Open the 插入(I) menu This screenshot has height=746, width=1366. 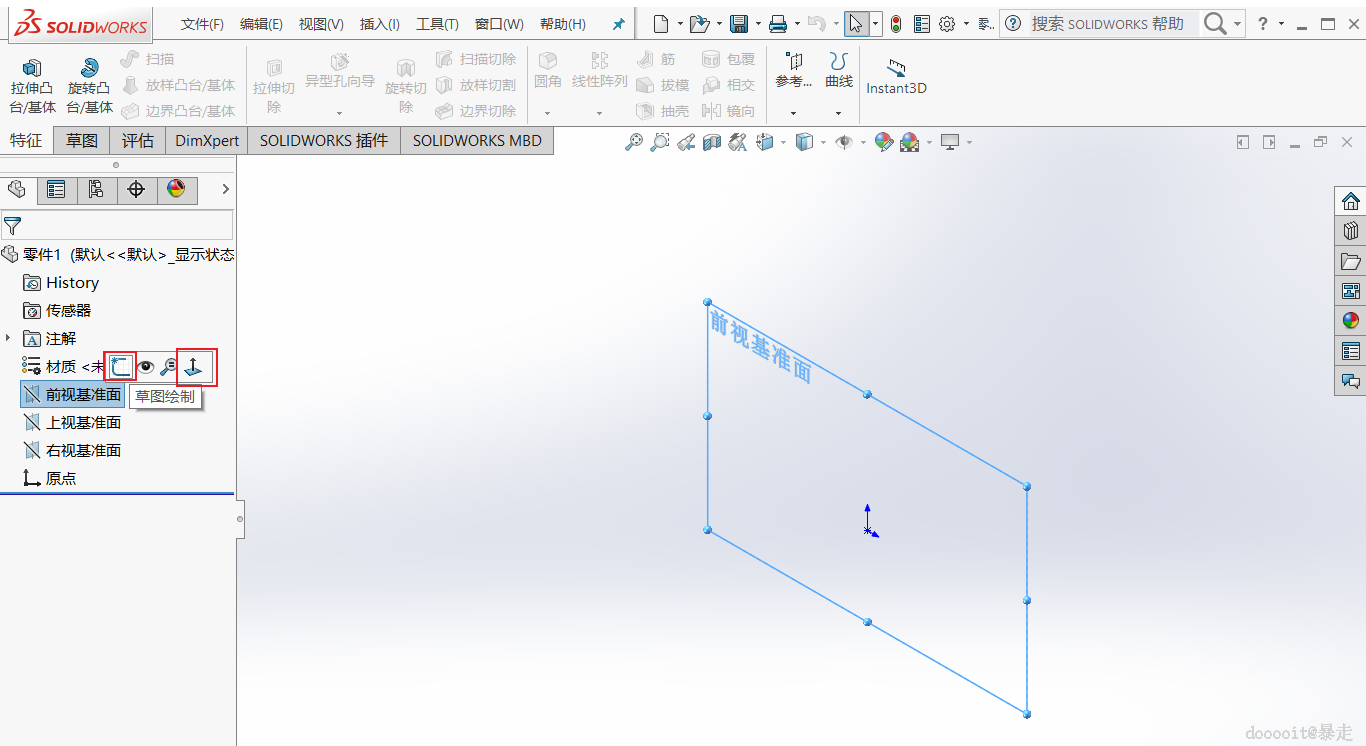(x=380, y=24)
